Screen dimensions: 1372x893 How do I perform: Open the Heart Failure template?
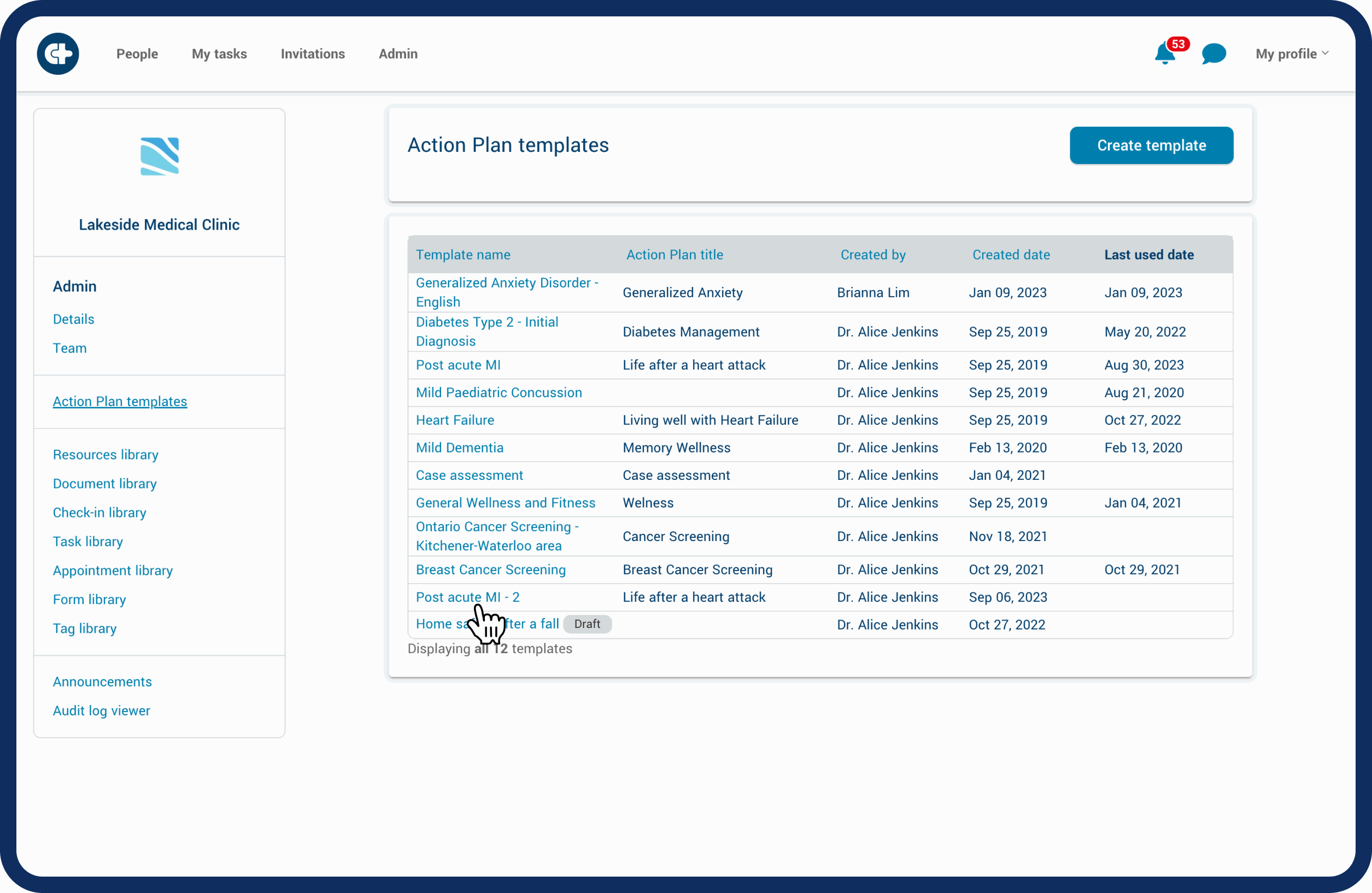click(455, 420)
